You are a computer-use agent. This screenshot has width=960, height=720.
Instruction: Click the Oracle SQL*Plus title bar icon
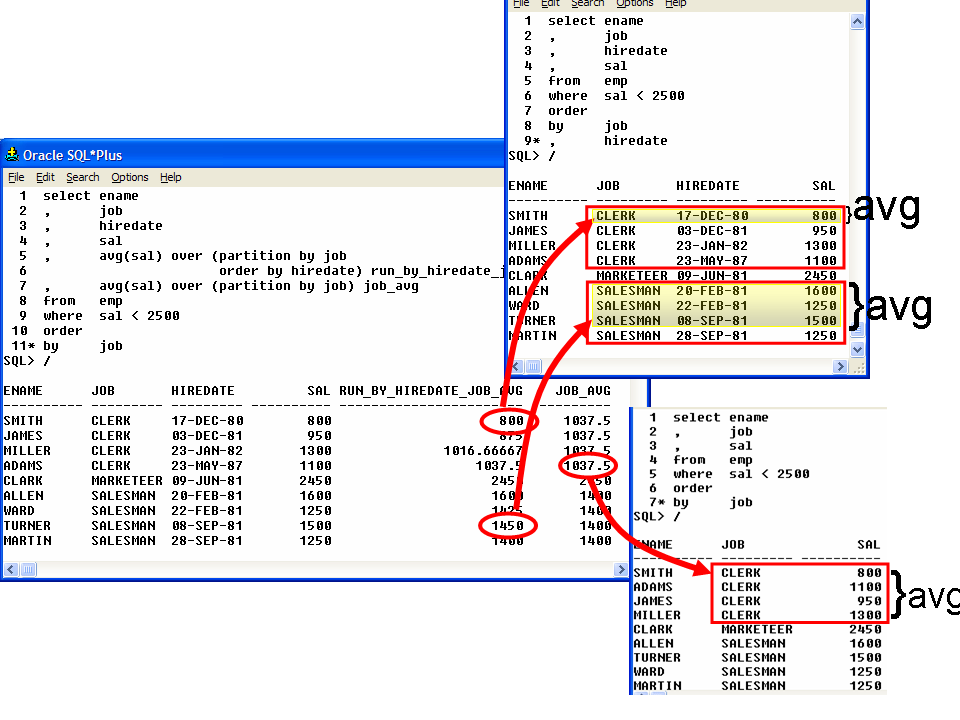click(x=12, y=155)
